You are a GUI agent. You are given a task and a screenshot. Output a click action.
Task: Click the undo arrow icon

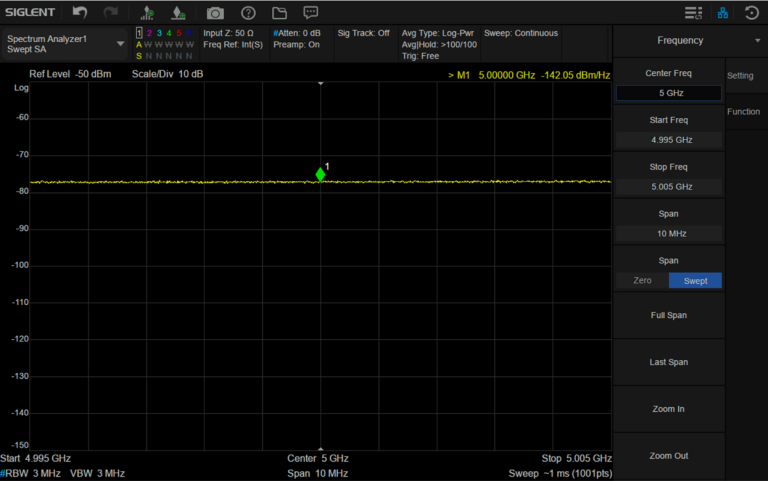click(80, 13)
